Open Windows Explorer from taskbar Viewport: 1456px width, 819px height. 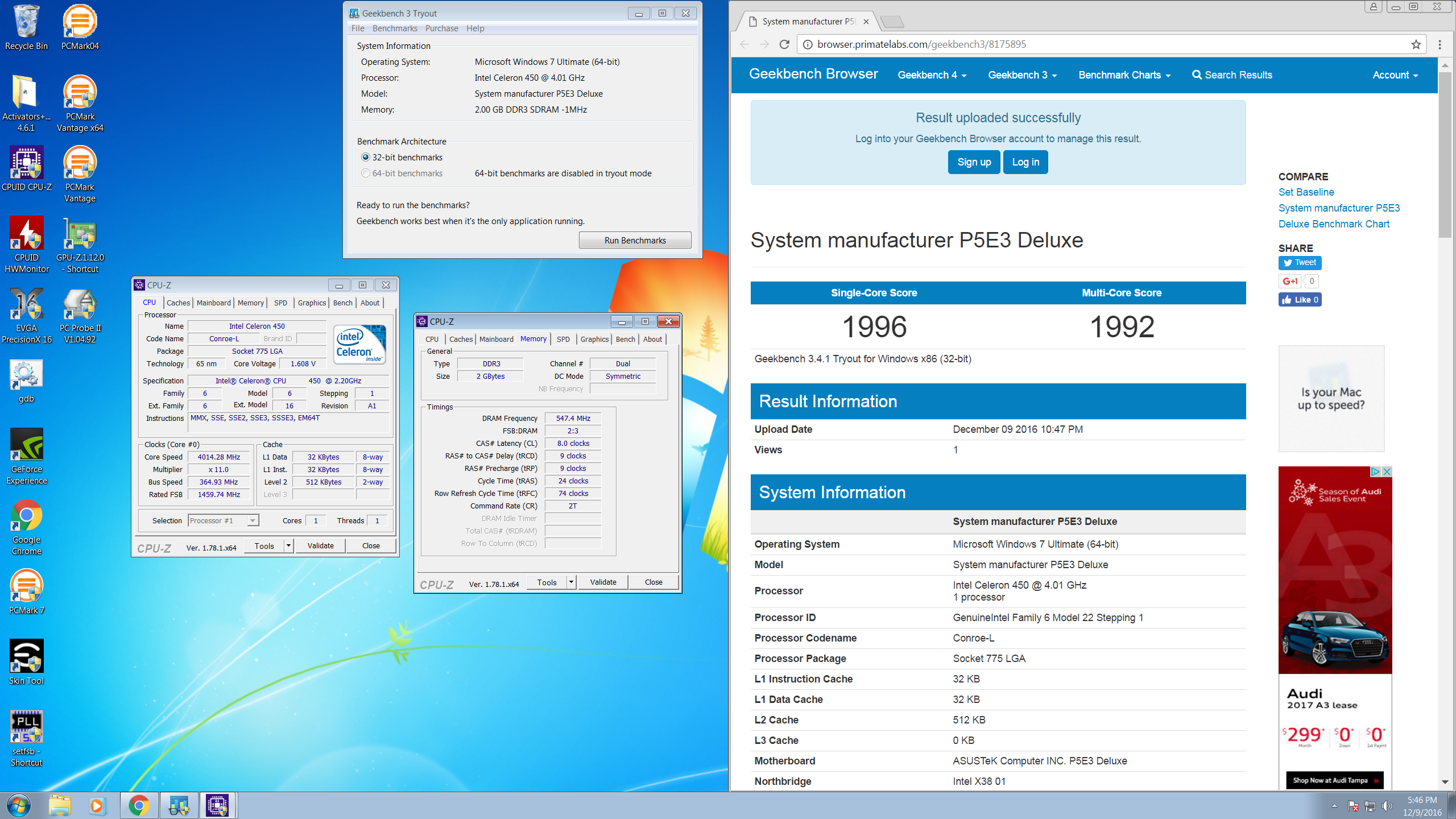[59, 805]
